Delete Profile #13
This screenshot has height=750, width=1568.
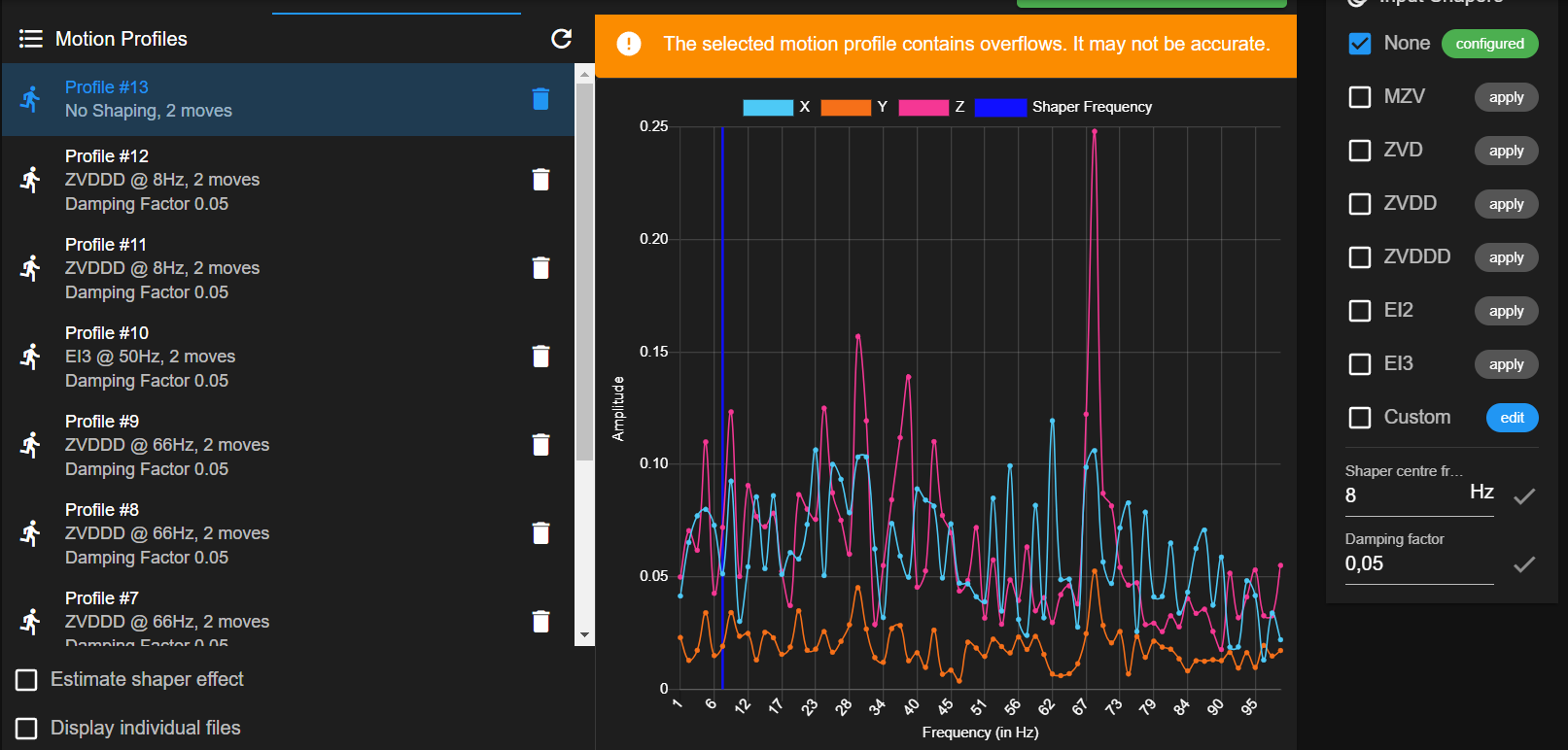pos(541,98)
